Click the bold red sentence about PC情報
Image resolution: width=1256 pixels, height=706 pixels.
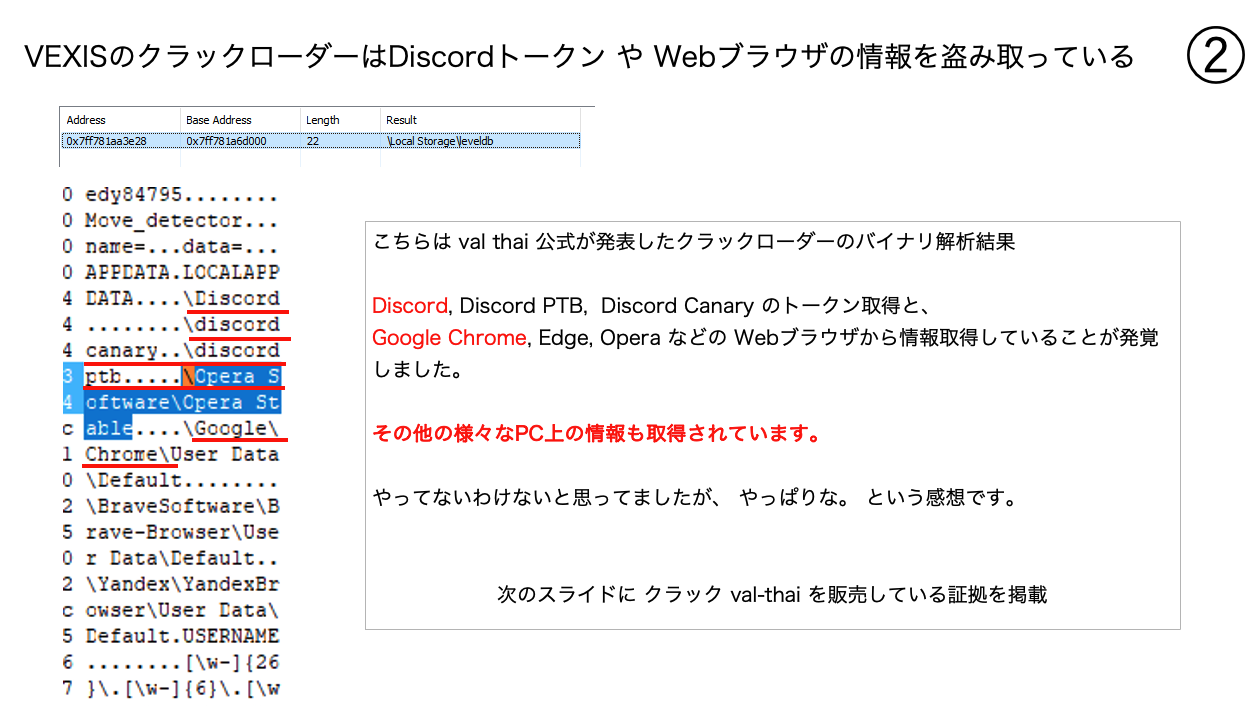(x=597, y=434)
